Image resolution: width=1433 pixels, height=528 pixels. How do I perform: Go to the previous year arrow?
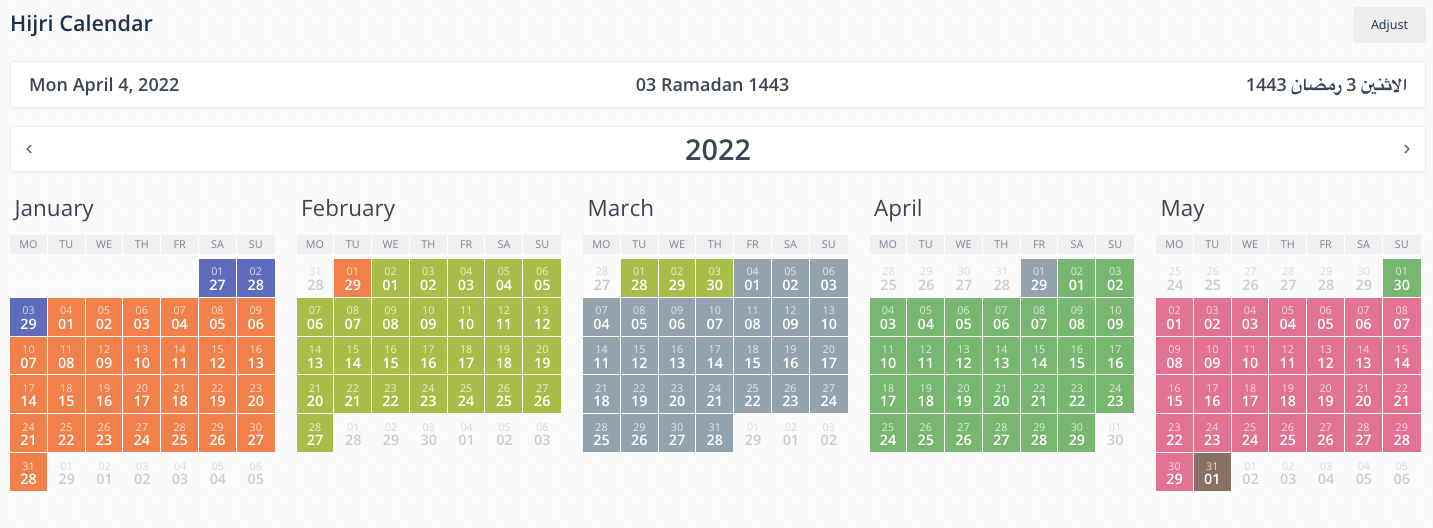pos(29,149)
